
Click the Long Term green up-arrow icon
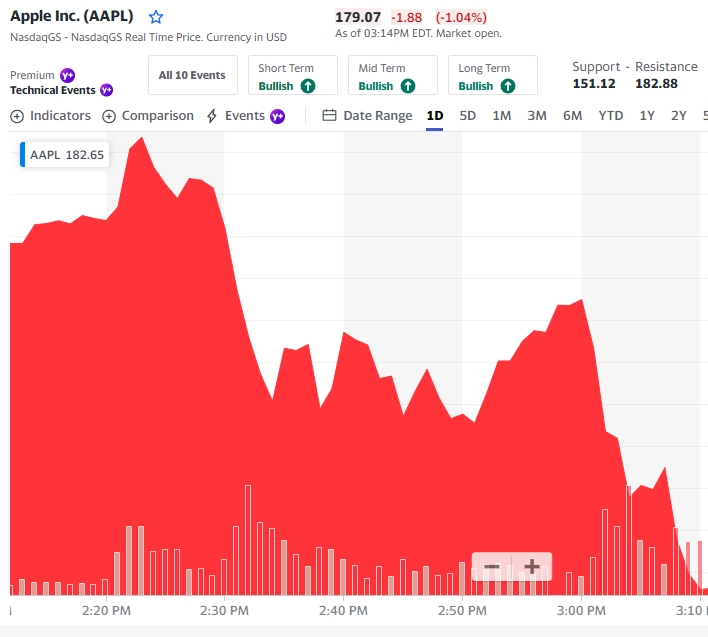(508, 86)
